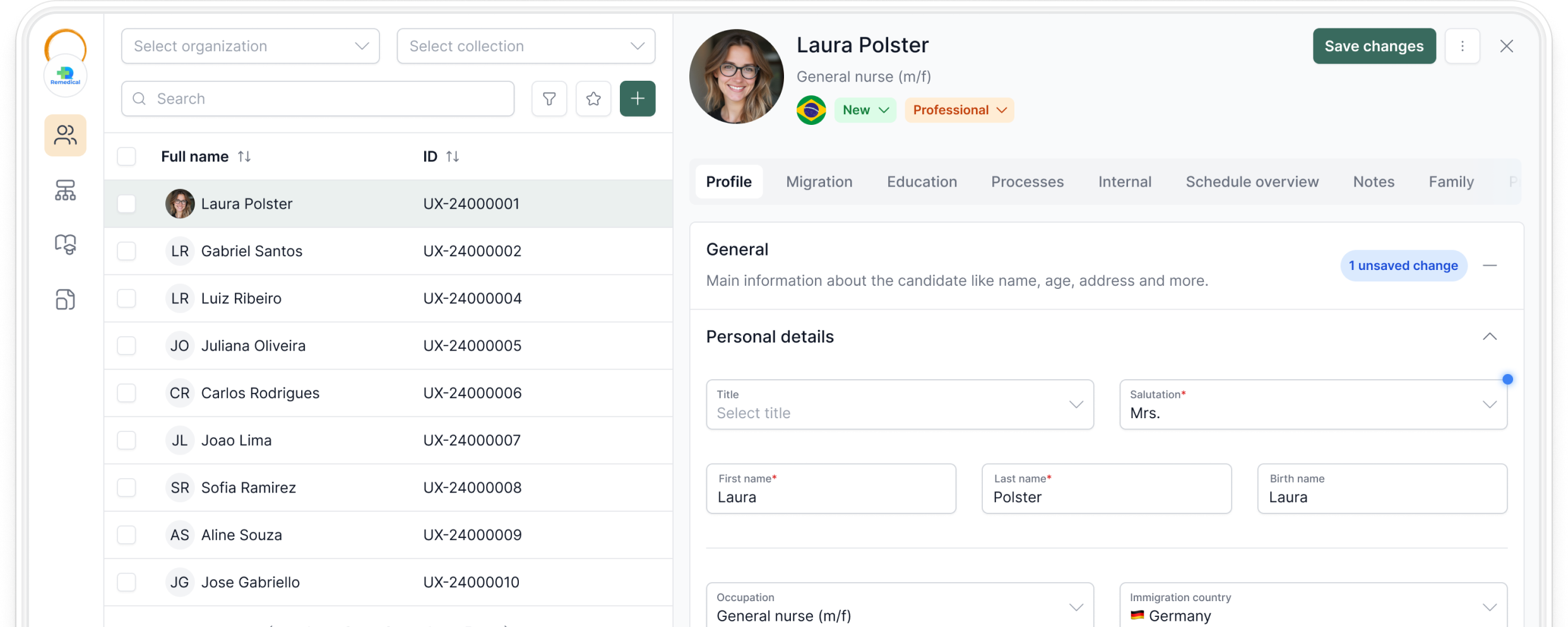Click Joao Lima JL avatar

(180, 440)
